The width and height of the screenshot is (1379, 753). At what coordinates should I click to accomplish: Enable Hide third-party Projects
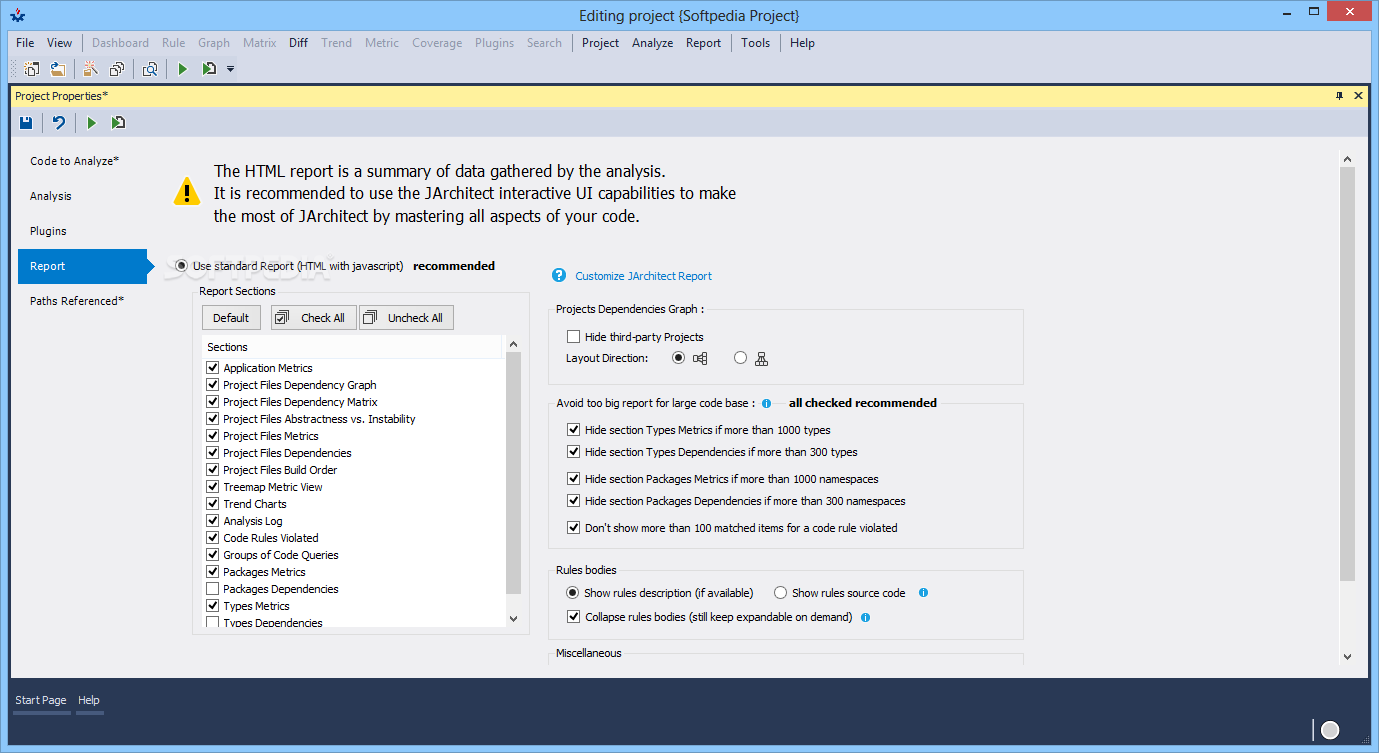[x=573, y=337]
